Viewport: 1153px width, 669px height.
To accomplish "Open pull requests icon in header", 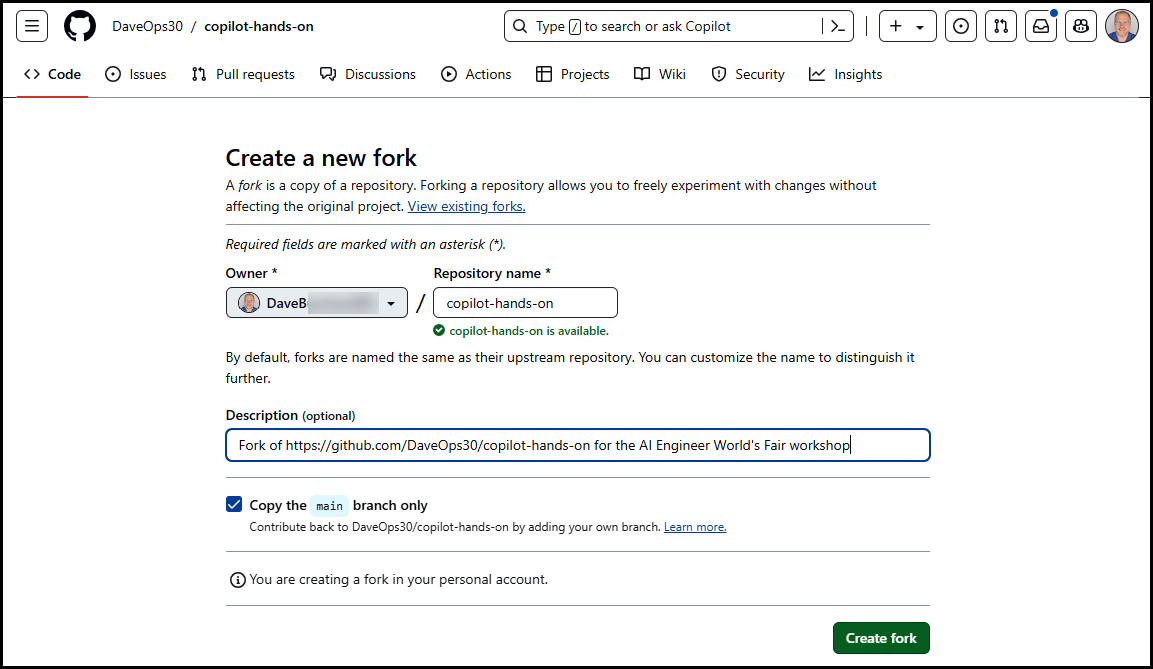I will click(1001, 26).
